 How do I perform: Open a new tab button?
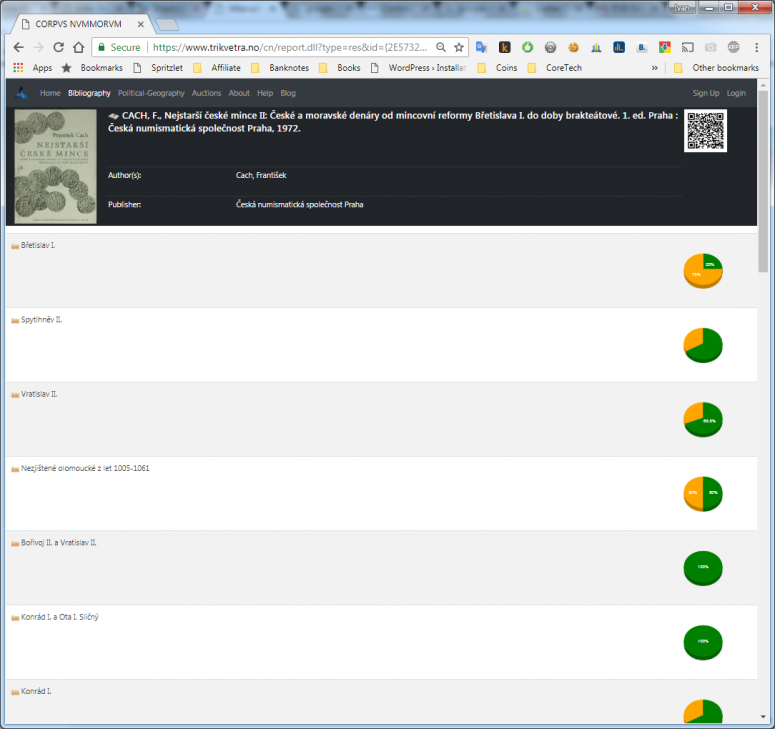tap(167, 25)
